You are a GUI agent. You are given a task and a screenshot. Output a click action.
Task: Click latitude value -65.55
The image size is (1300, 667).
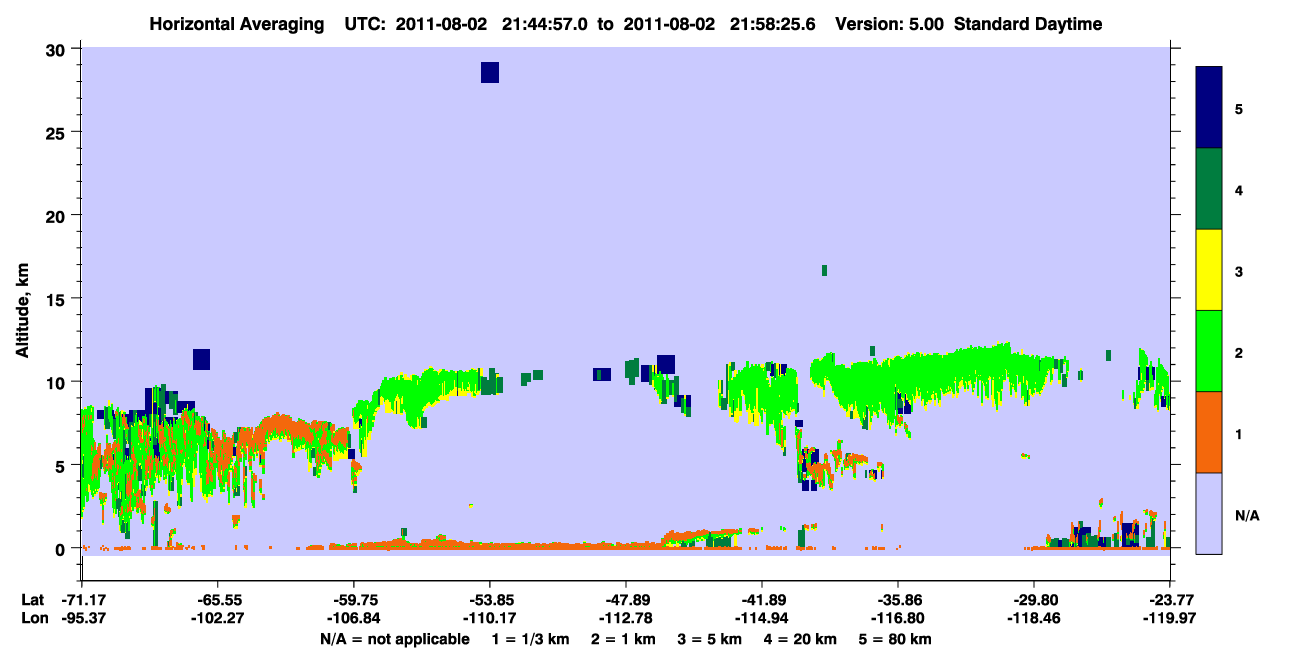(x=217, y=599)
